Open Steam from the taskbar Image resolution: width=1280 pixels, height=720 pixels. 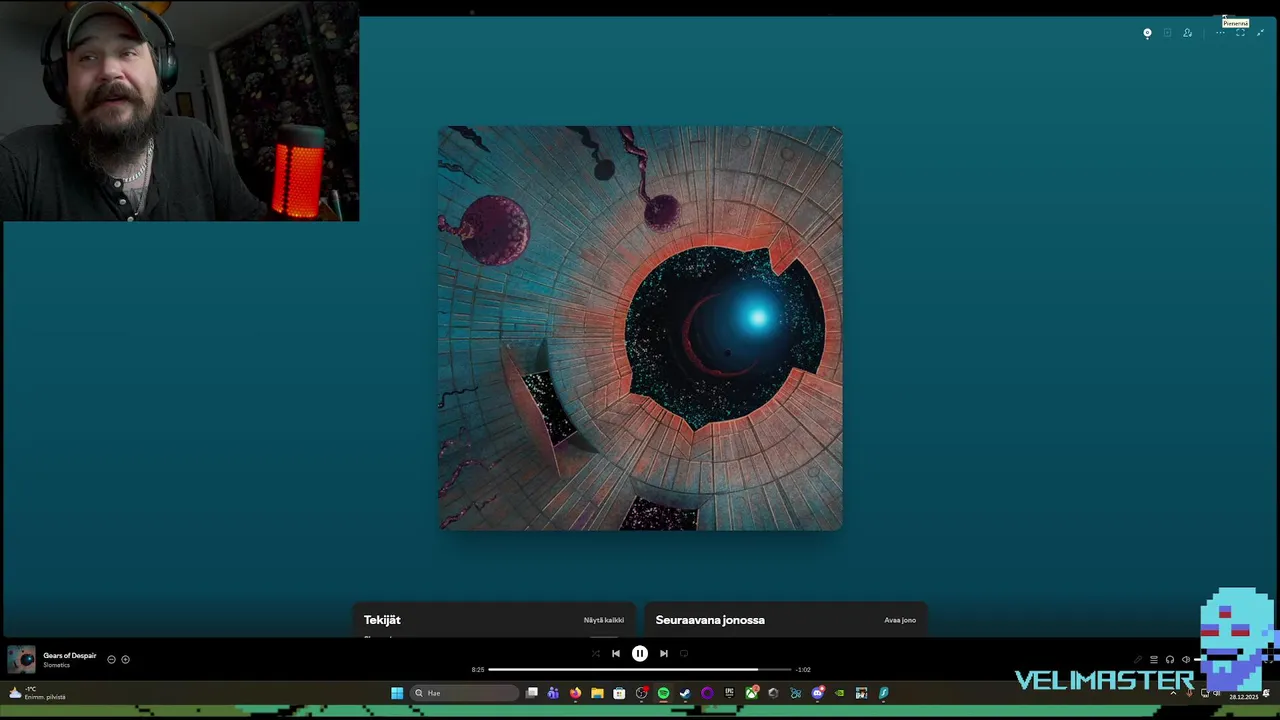(685, 693)
